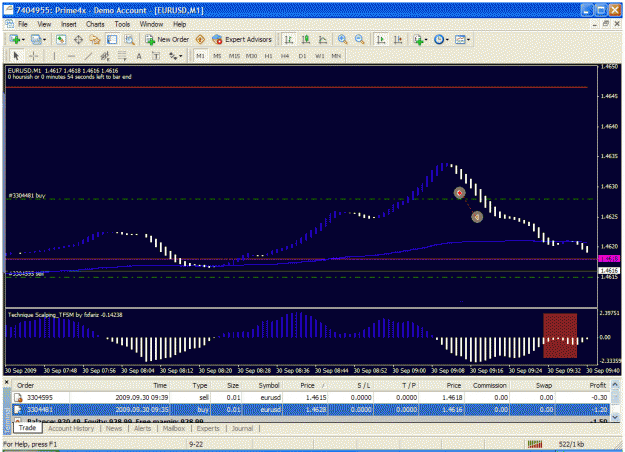Image resolution: width=625 pixels, height=452 pixels.
Task: Sort orders by Commission column header
Action: point(489,385)
